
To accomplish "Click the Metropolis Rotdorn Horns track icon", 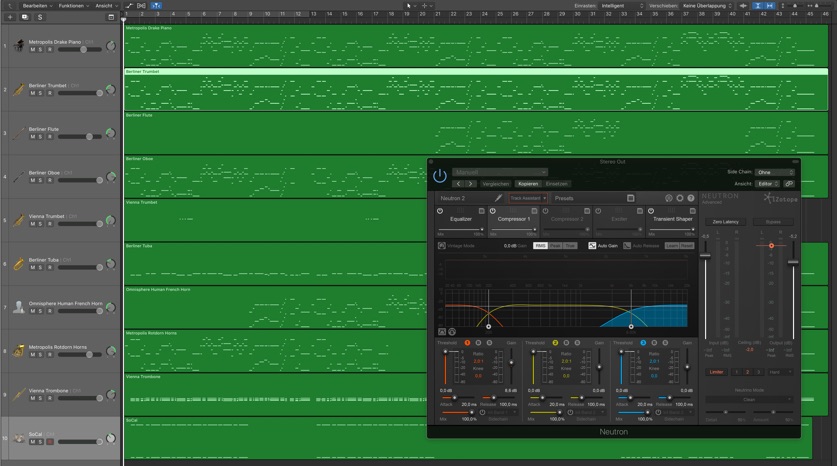I will click(x=19, y=351).
